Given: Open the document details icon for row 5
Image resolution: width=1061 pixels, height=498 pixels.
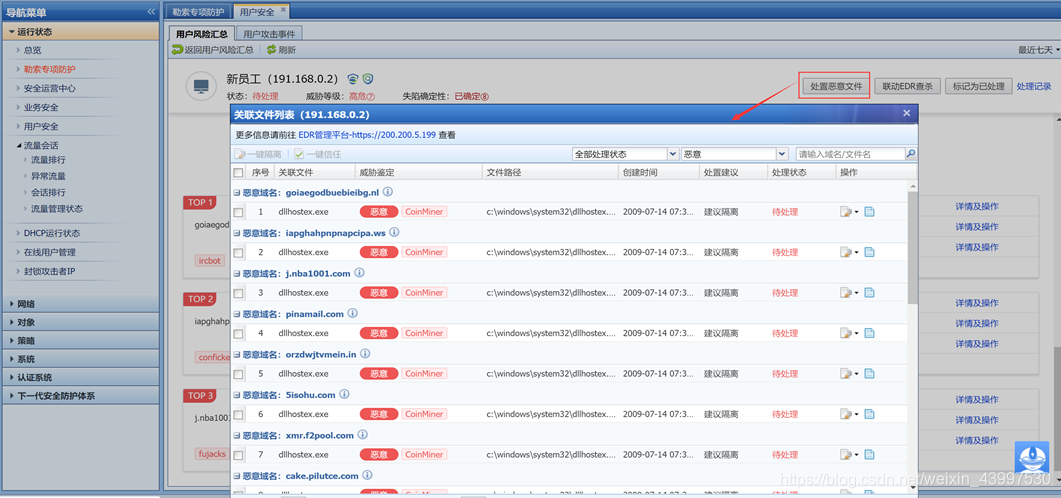Looking at the screenshot, I should tap(869, 374).
